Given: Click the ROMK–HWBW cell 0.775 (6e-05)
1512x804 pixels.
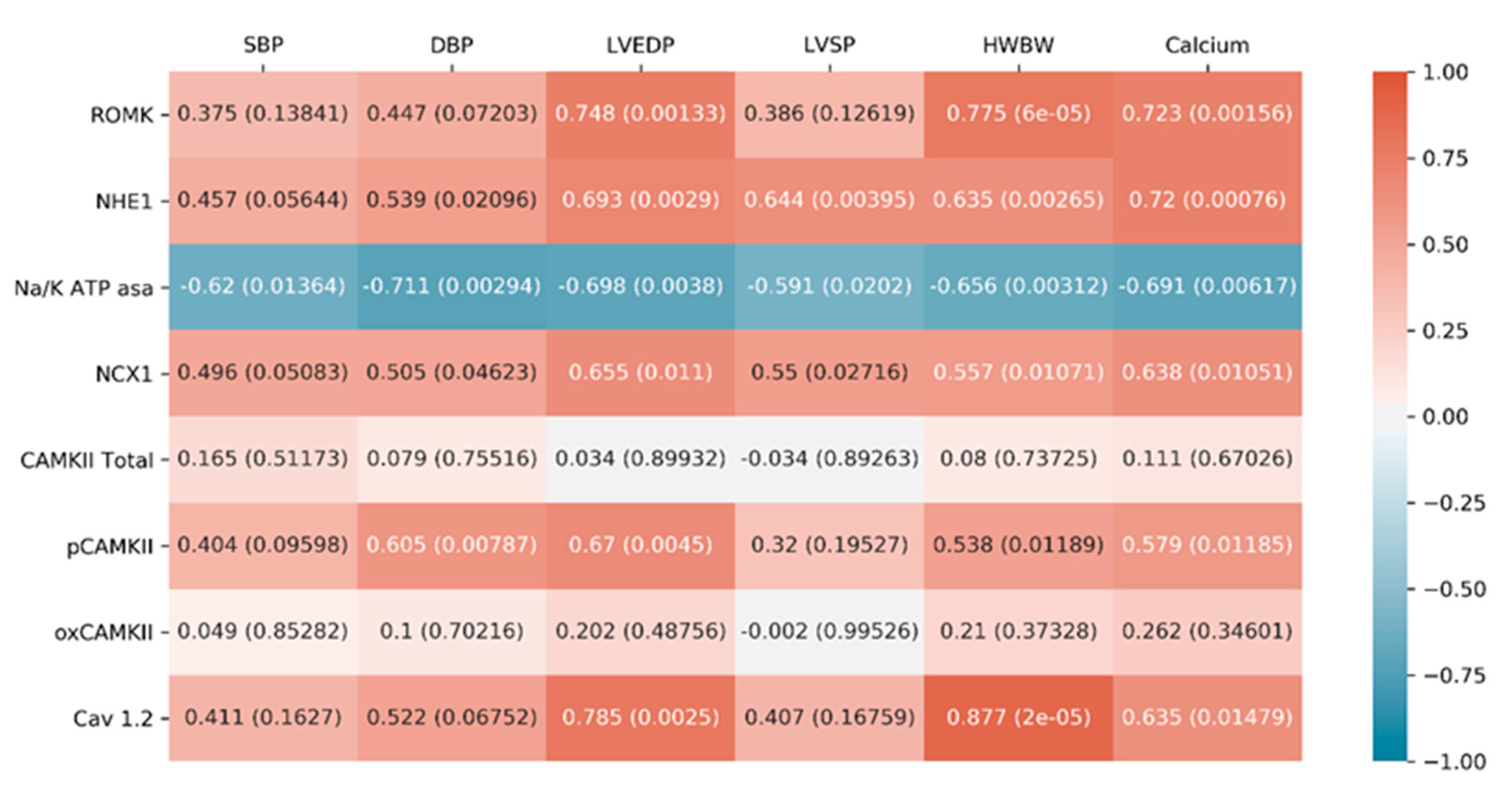Looking at the screenshot, I should [1018, 114].
